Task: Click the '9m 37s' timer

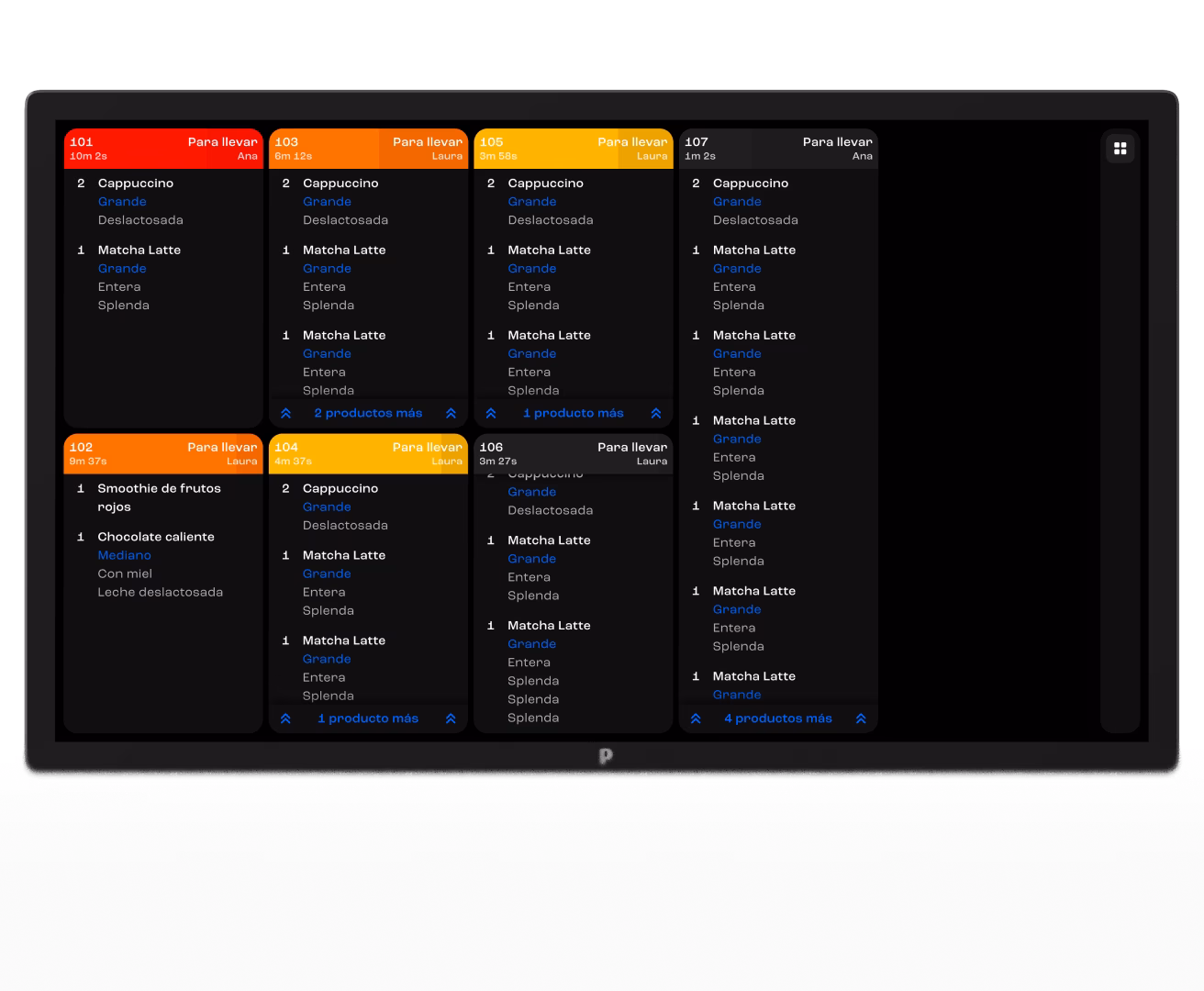Action: pos(88,462)
